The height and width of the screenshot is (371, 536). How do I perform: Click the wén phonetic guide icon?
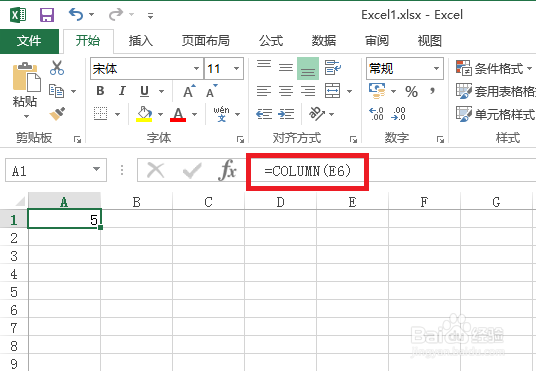click(222, 114)
